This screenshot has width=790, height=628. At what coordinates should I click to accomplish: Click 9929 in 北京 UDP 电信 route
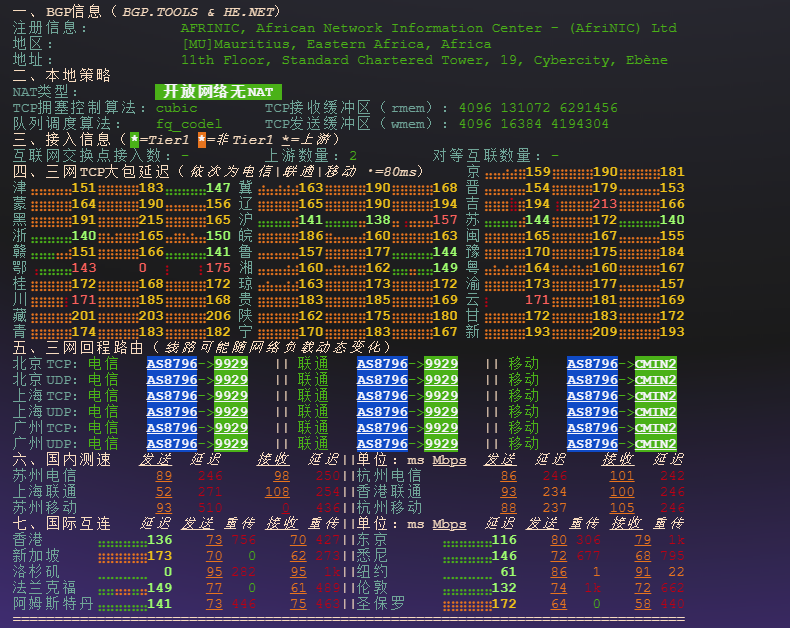[231, 380]
